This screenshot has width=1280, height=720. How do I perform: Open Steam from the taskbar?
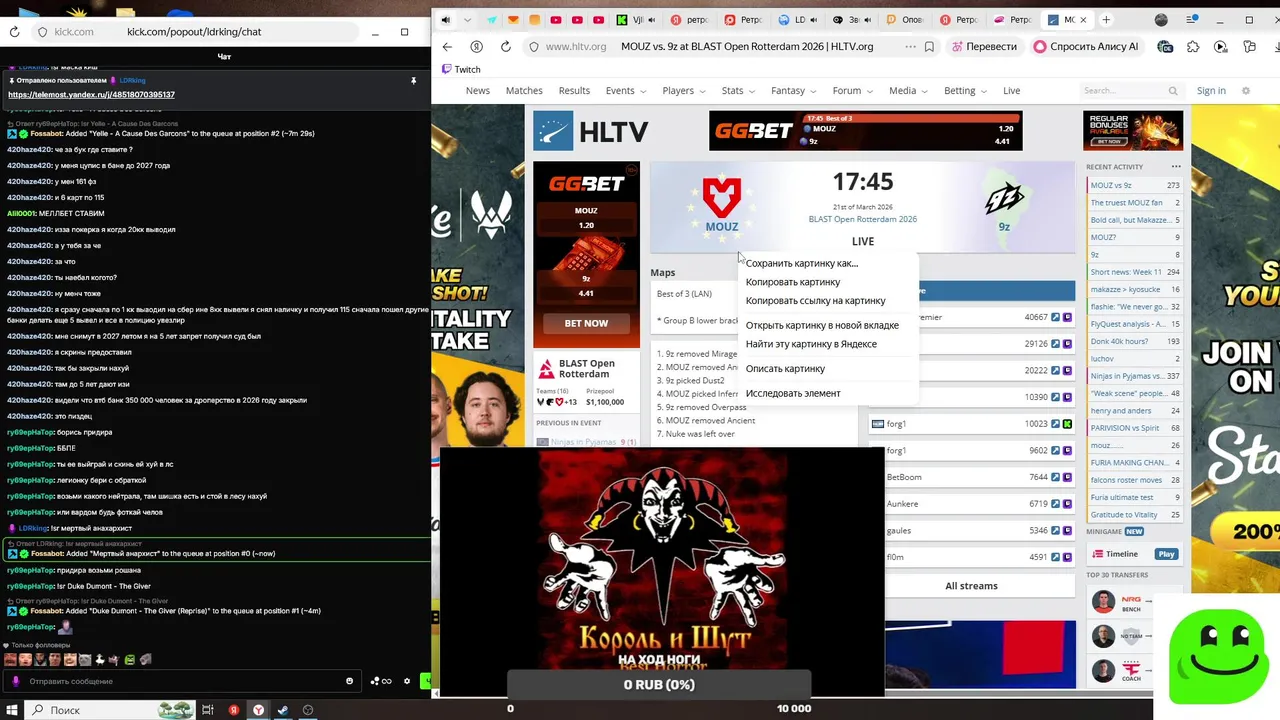pyautogui.click(x=283, y=710)
